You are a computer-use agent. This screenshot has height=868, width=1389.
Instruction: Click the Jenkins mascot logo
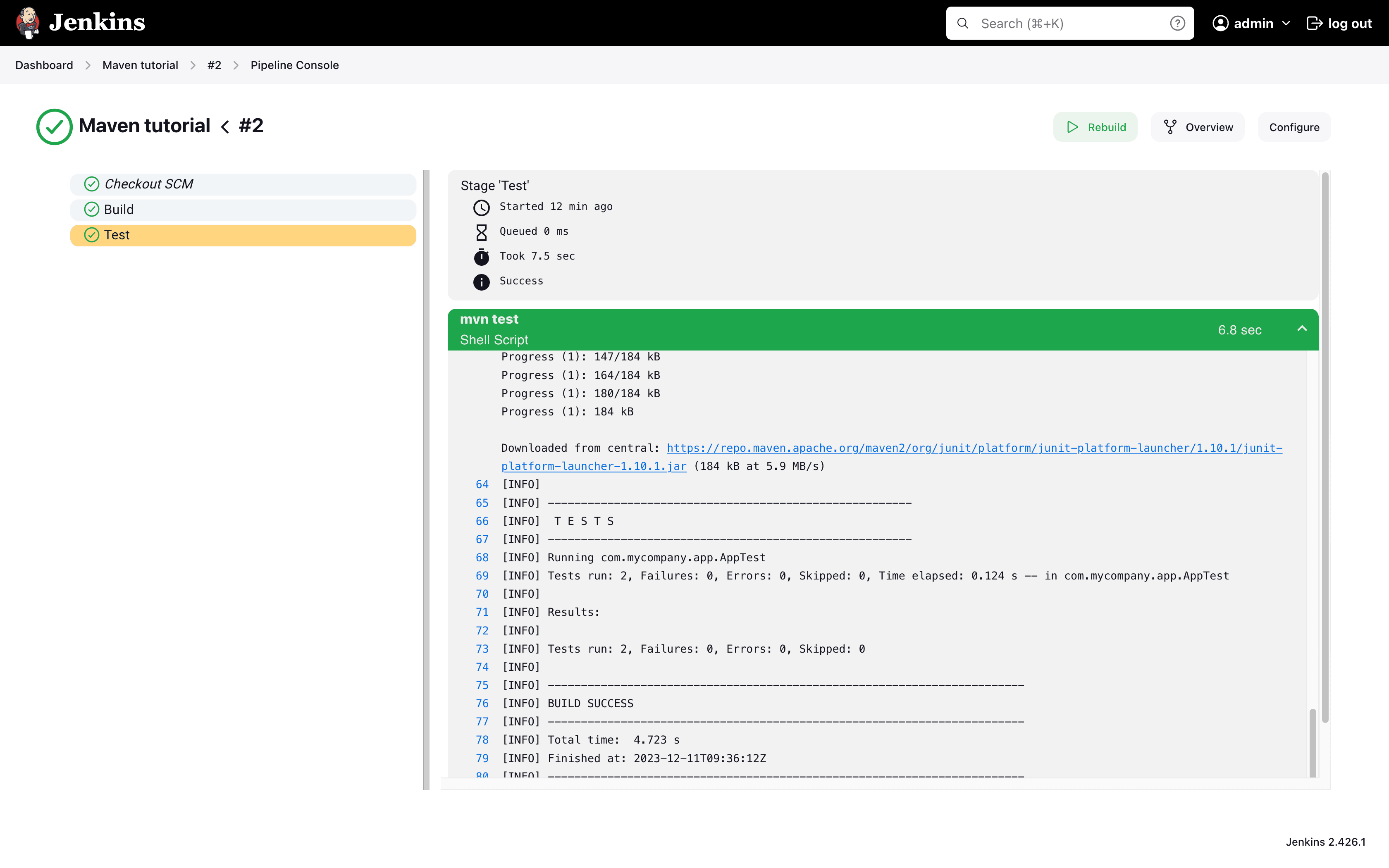tap(27, 22)
